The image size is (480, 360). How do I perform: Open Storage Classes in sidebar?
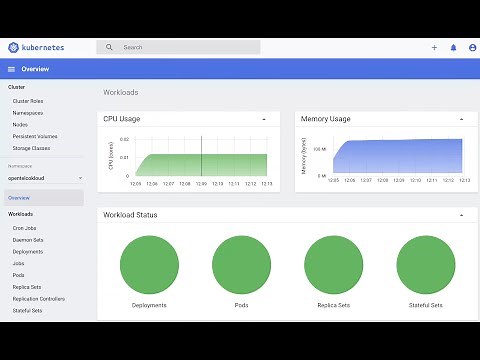(x=31, y=148)
